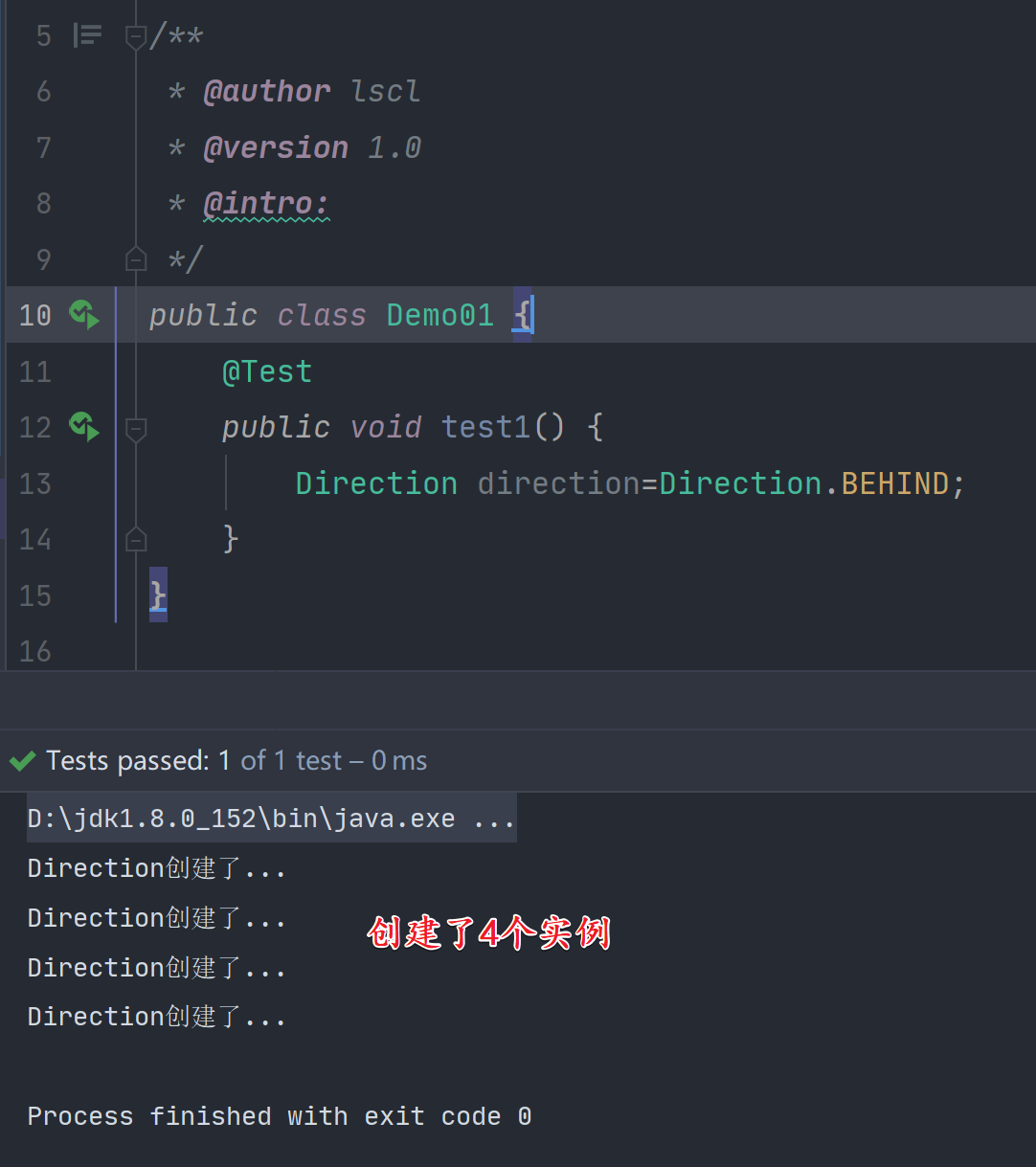Click the java.exe command line in console
This screenshot has width=1036, height=1167.
tap(272, 819)
